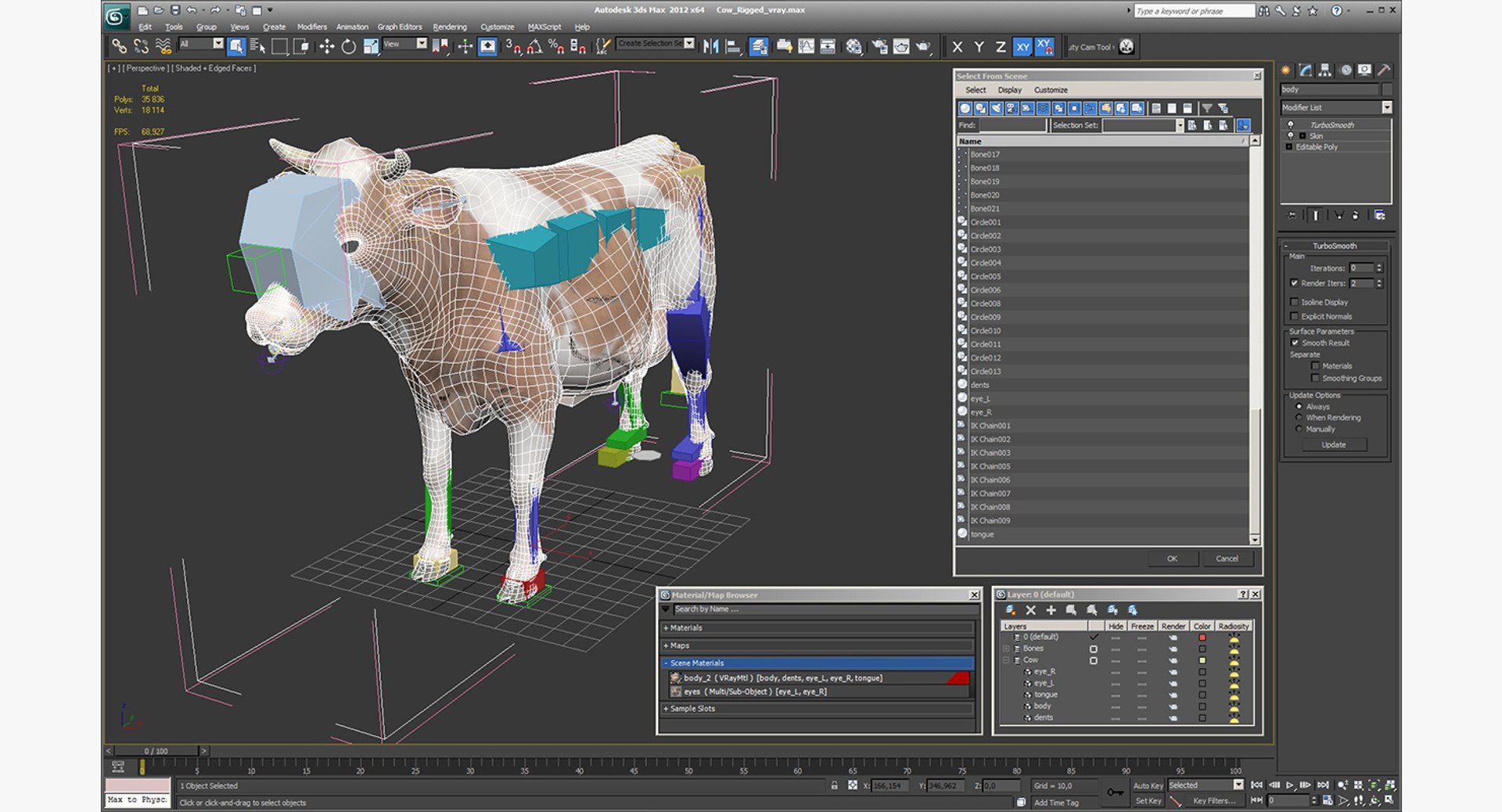Activate the Select and Move tool
1502x812 pixels.
326,46
